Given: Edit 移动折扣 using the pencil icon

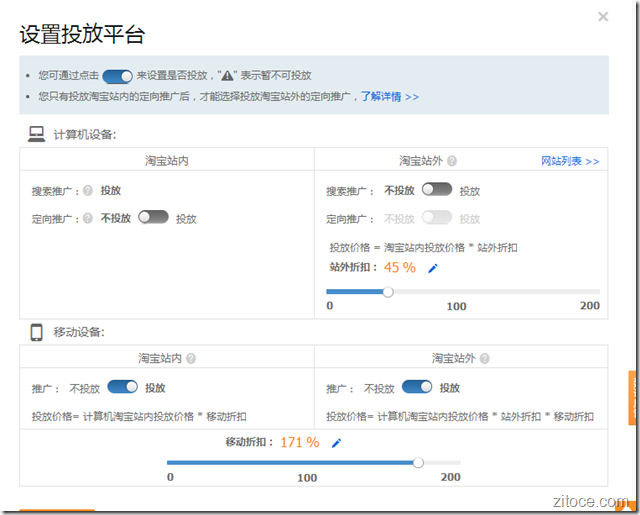Looking at the screenshot, I should pos(336,443).
